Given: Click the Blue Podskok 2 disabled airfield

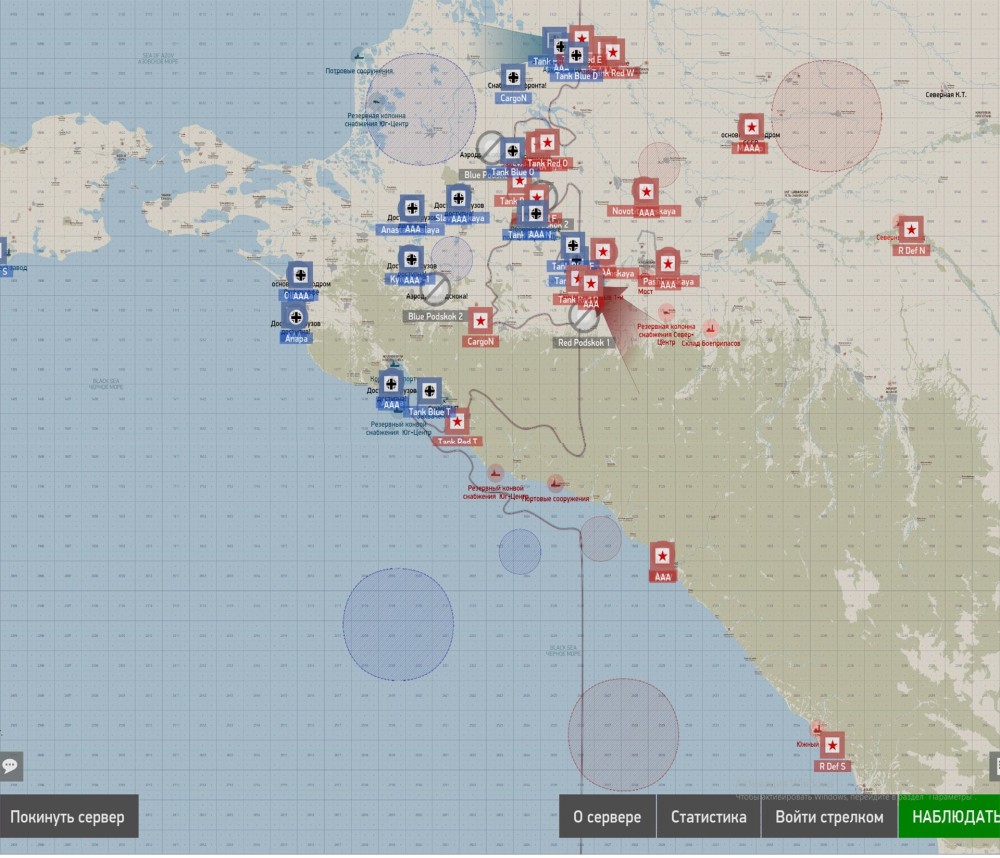Looking at the screenshot, I should pyautogui.click(x=436, y=290).
